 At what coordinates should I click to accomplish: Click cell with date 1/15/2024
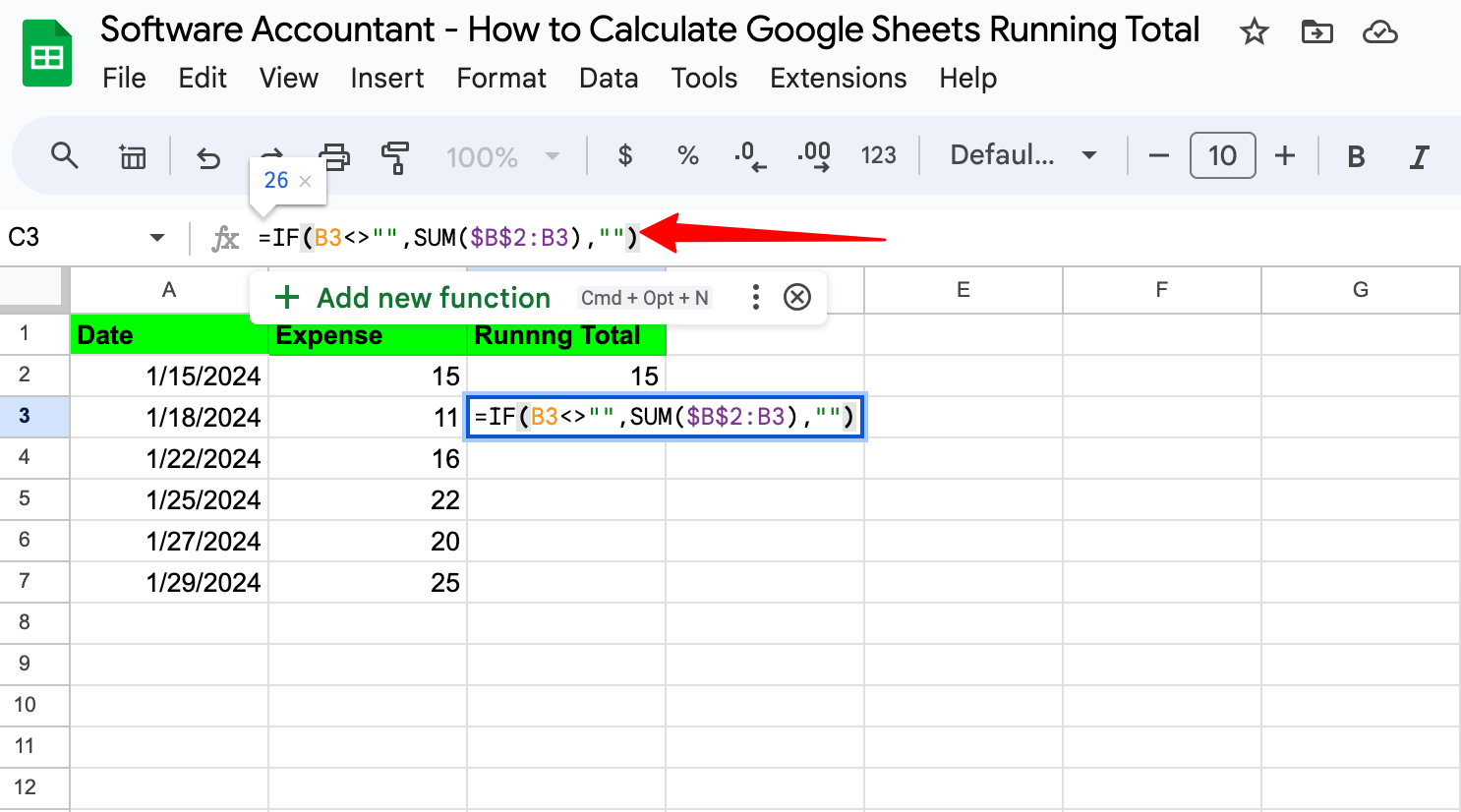click(169, 376)
